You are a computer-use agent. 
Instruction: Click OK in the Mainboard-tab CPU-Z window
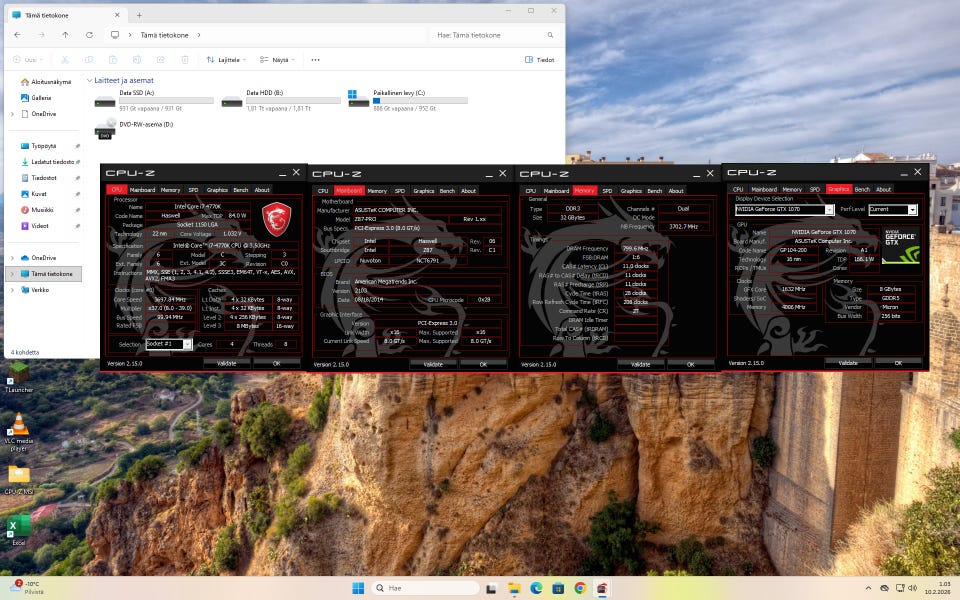click(483, 364)
